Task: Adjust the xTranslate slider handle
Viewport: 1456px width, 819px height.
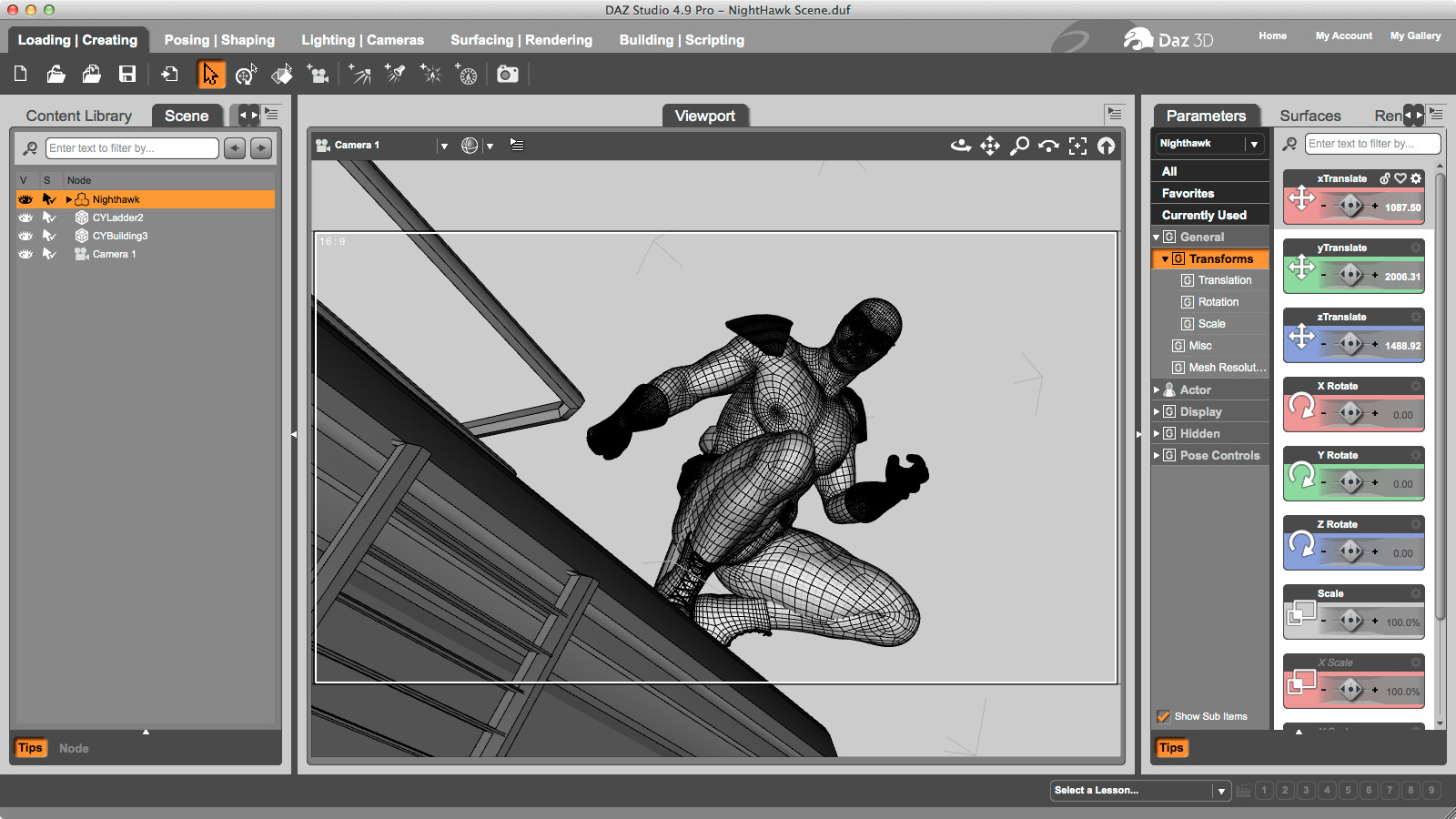Action: [x=1351, y=206]
